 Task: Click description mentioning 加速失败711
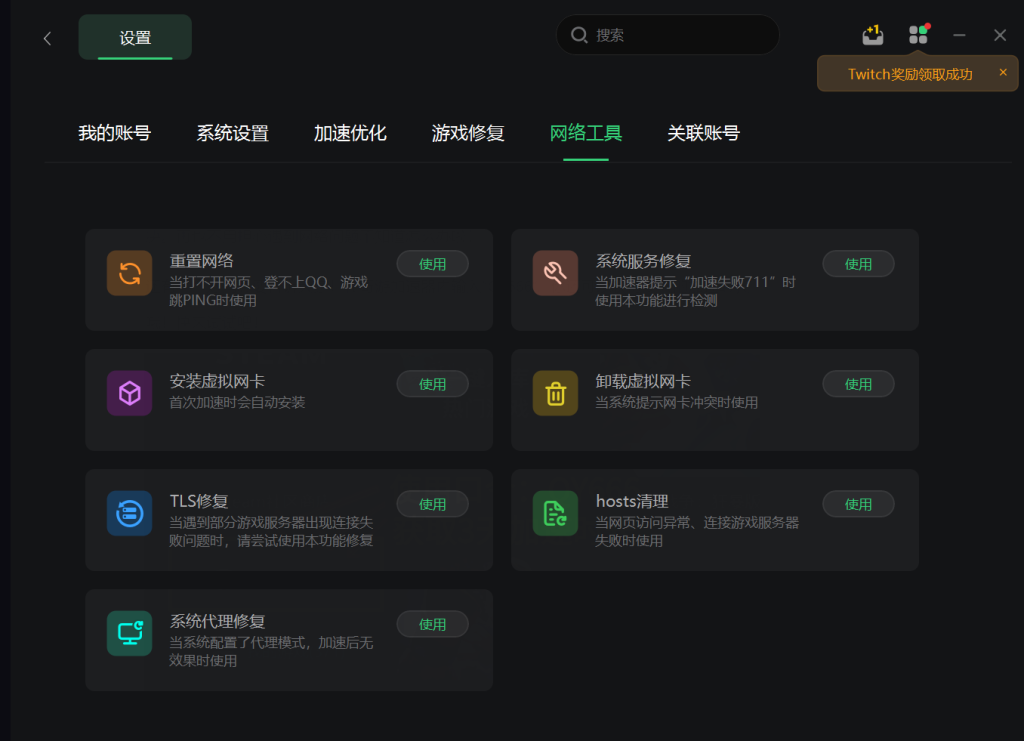pyautogui.click(x=696, y=291)
